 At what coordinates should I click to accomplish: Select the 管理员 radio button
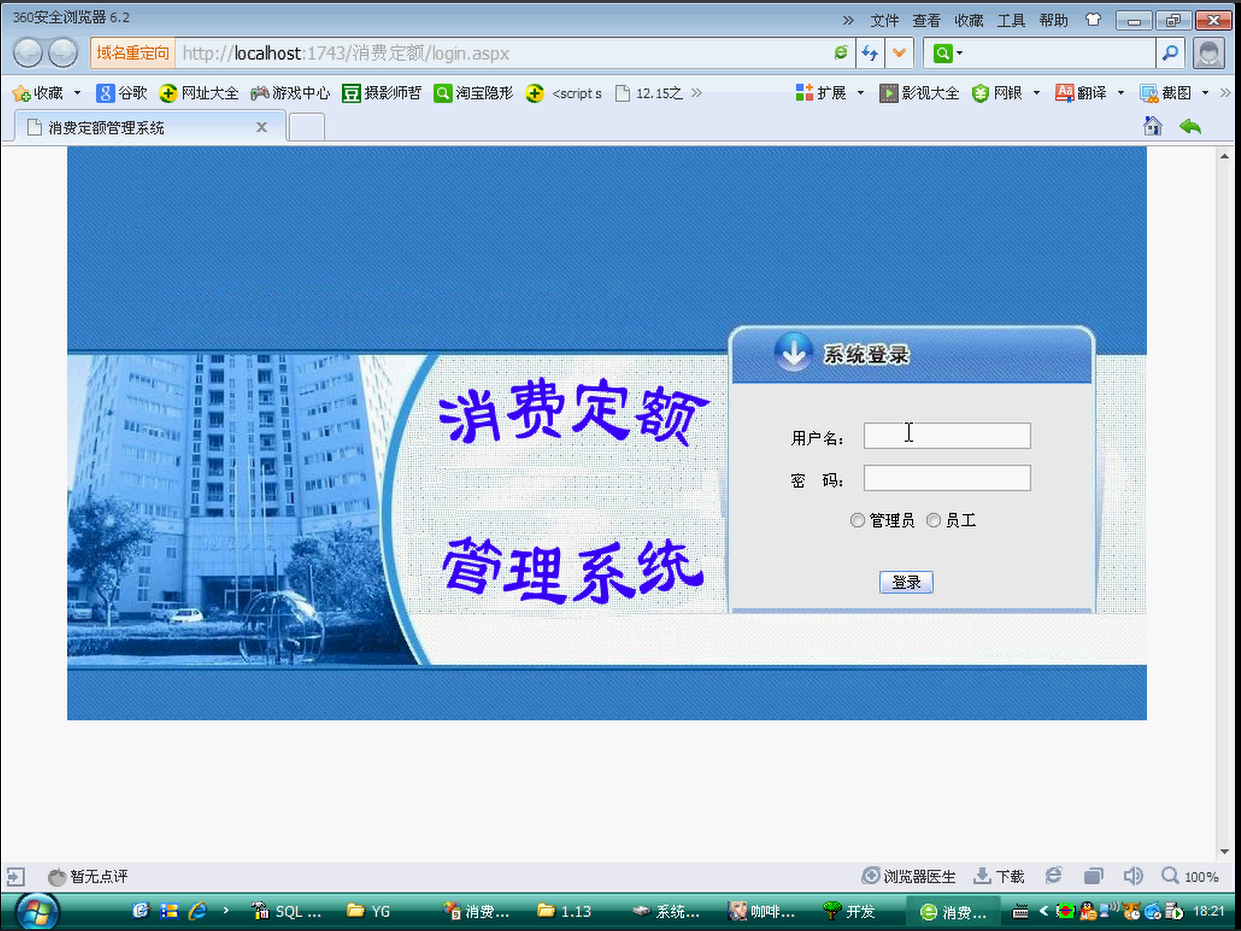(857, 521)
